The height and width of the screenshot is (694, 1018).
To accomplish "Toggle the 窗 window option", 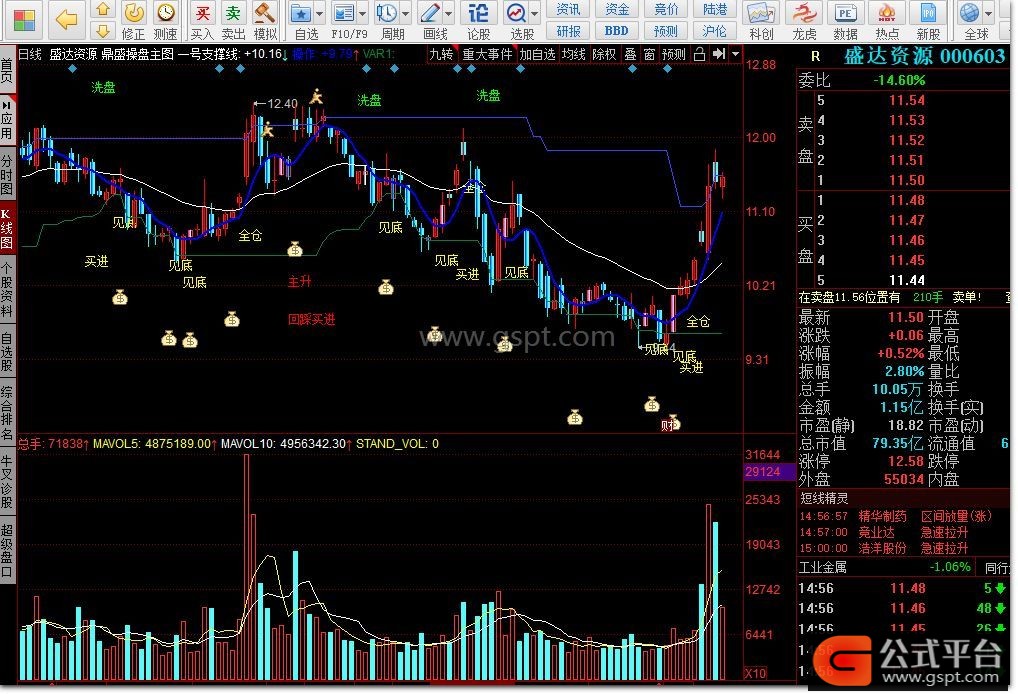I will [649, 54].
